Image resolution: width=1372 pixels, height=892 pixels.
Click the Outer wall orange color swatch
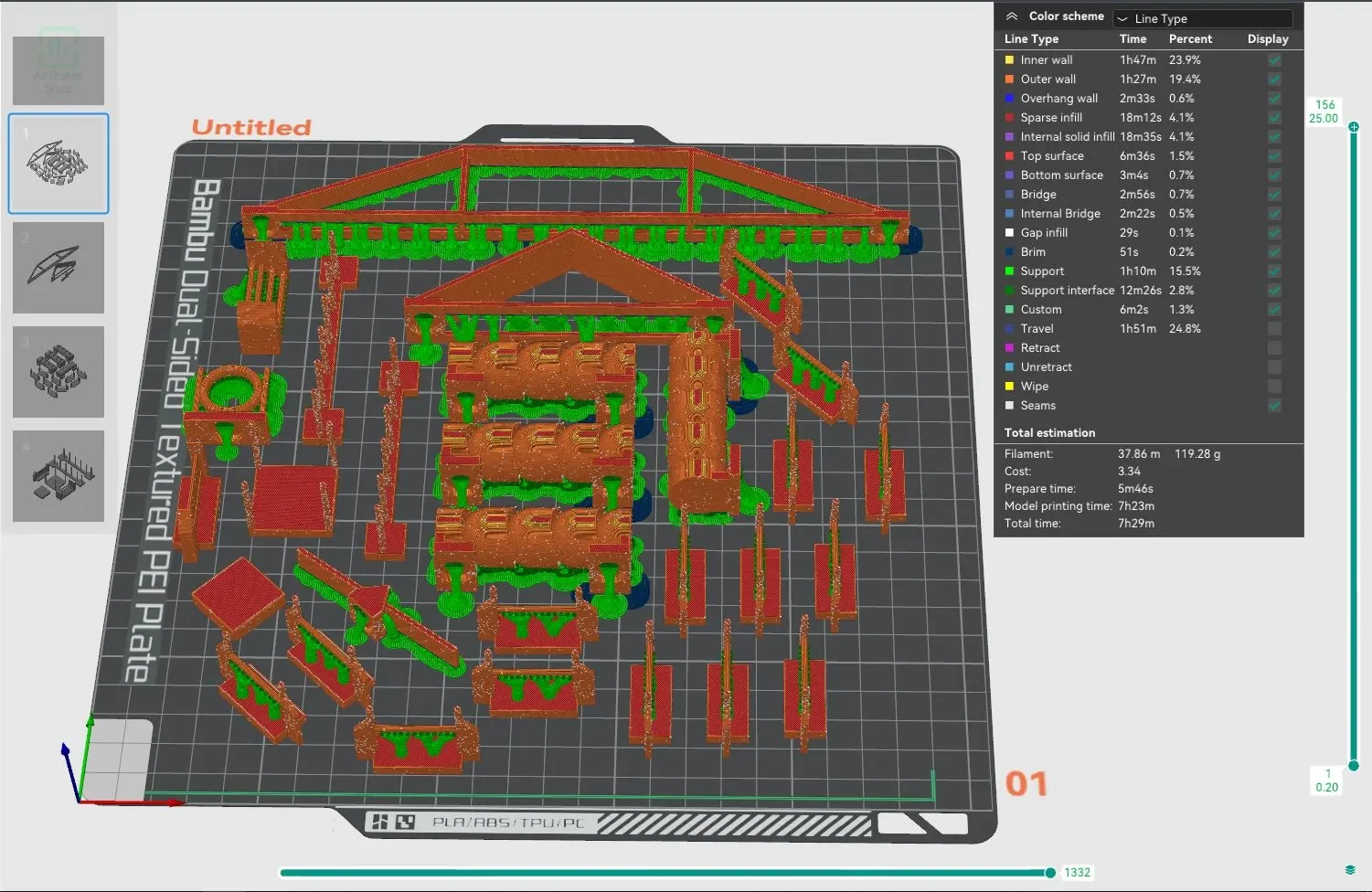1010,80
